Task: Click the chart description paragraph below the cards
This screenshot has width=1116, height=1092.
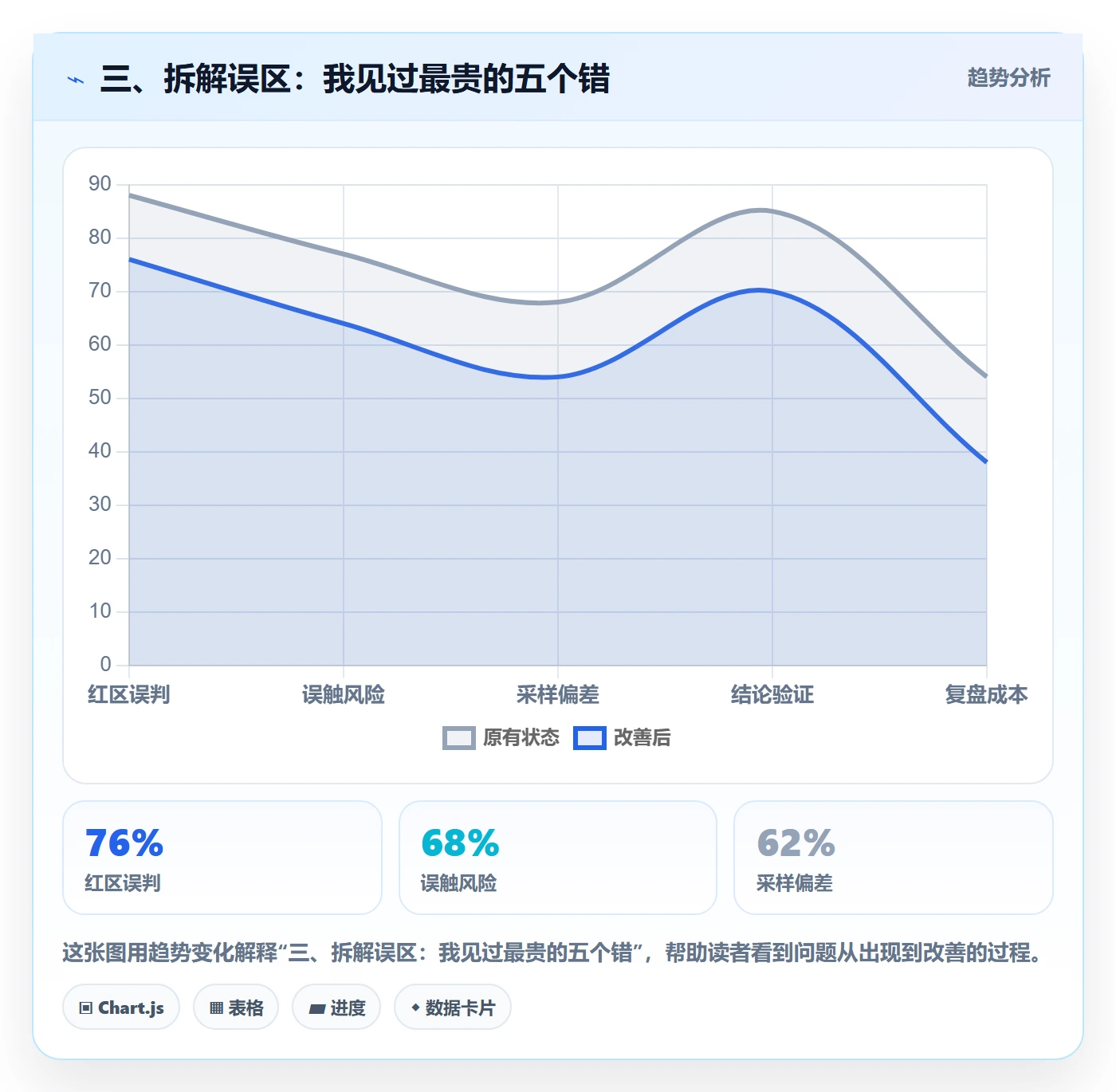Action: (x=552, y=953)
